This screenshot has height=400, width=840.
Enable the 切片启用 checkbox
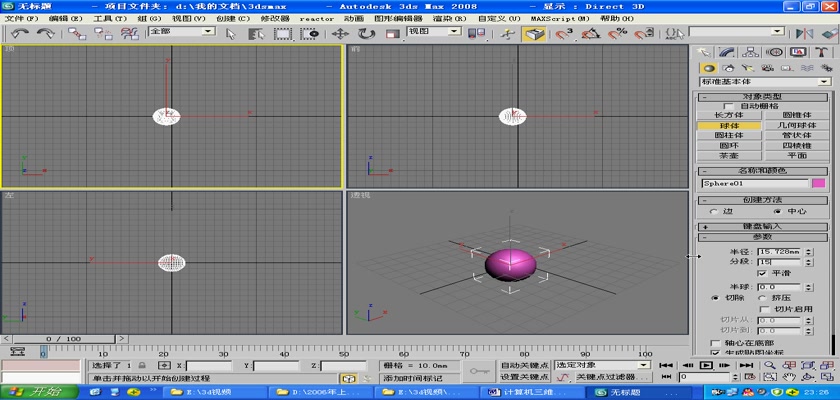(x=764, y=309)
